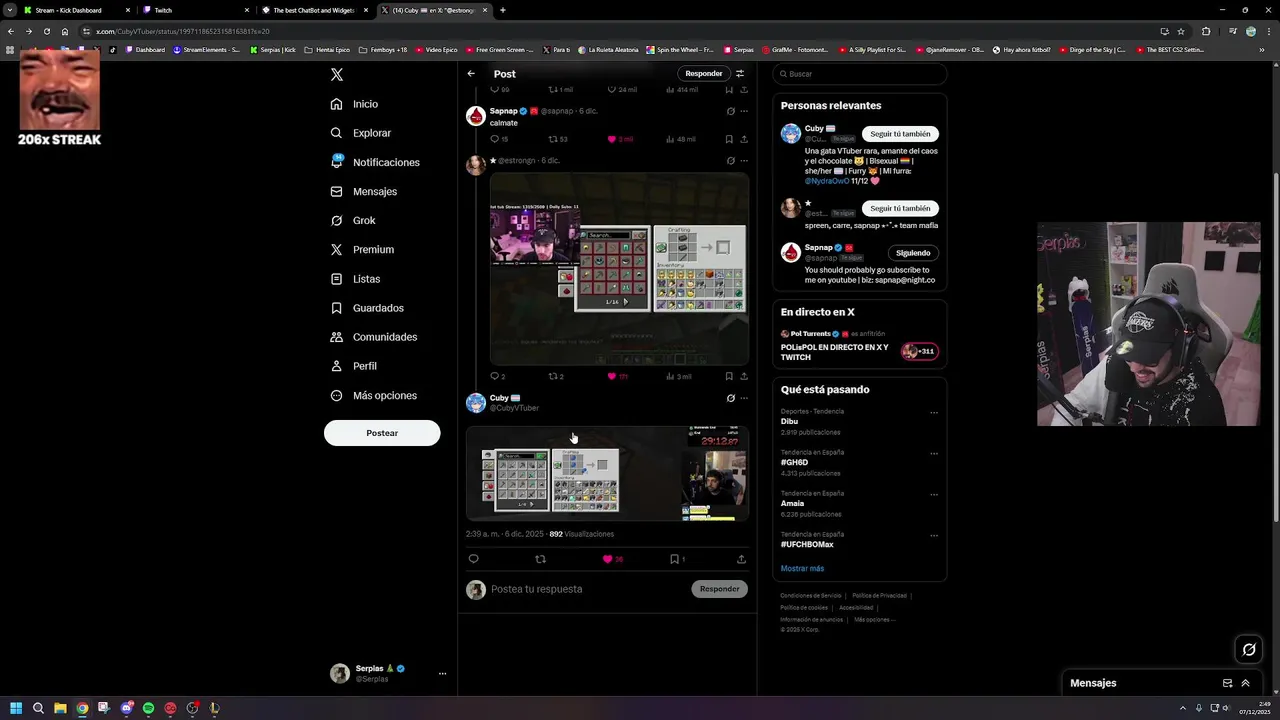Share Cuby's main post
This screenshot has width=1280, height=720.
click(741, 559)
